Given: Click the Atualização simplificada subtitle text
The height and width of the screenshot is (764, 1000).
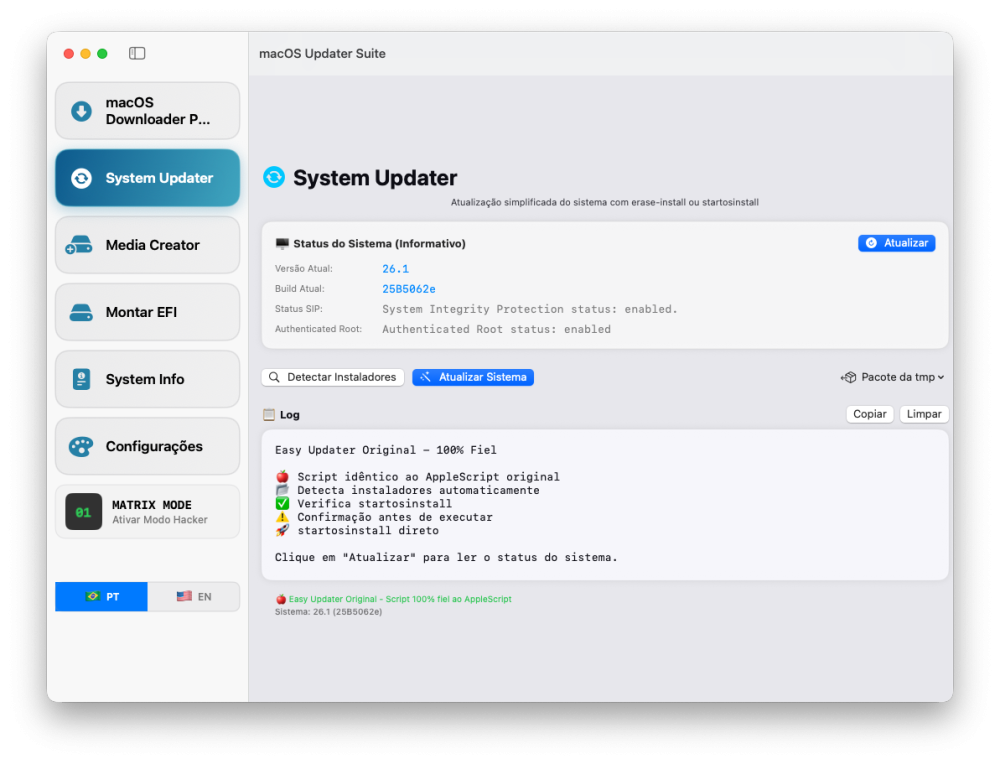Looking at the screenshot, I should coord(605,203).
